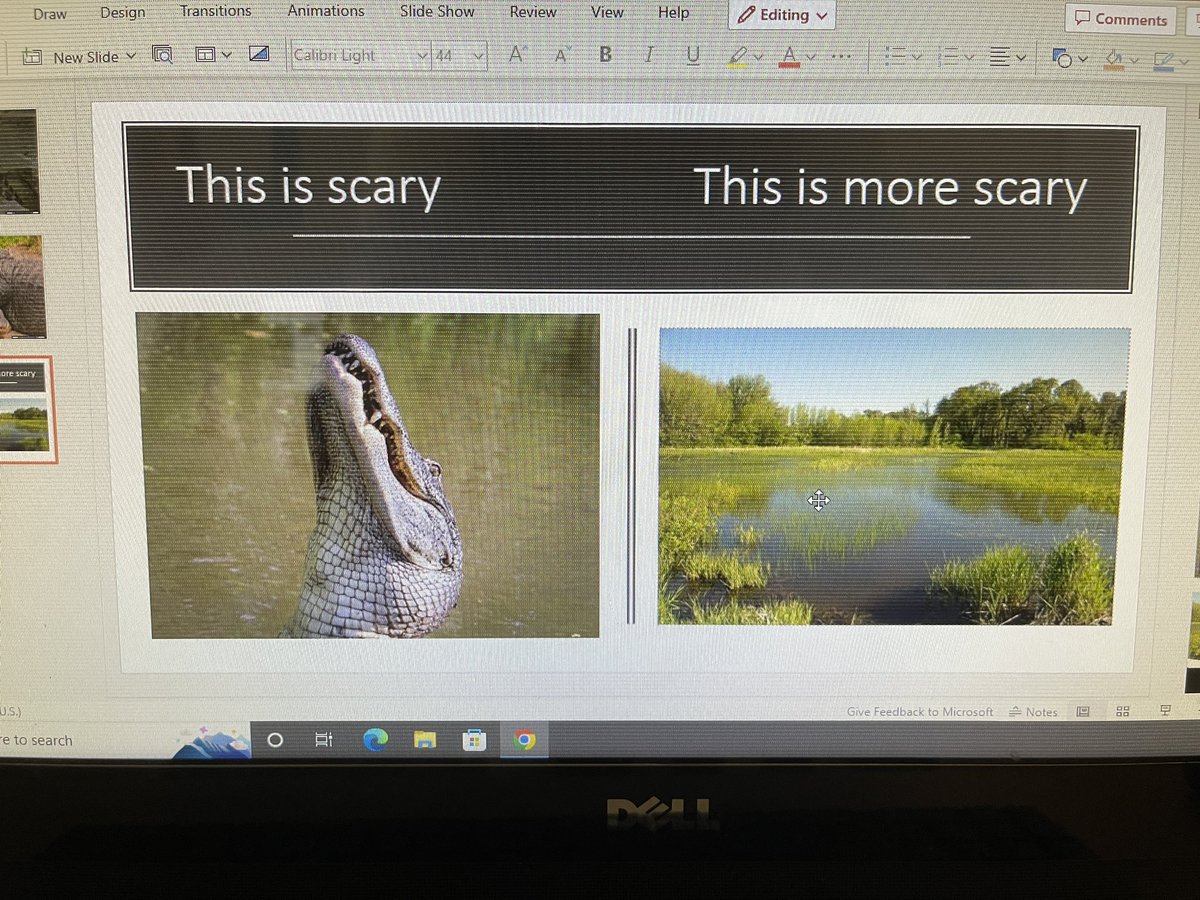This screenshot has height=900, width=1200.
Task: Open the Editing mode dropdown
Action: 782,15
